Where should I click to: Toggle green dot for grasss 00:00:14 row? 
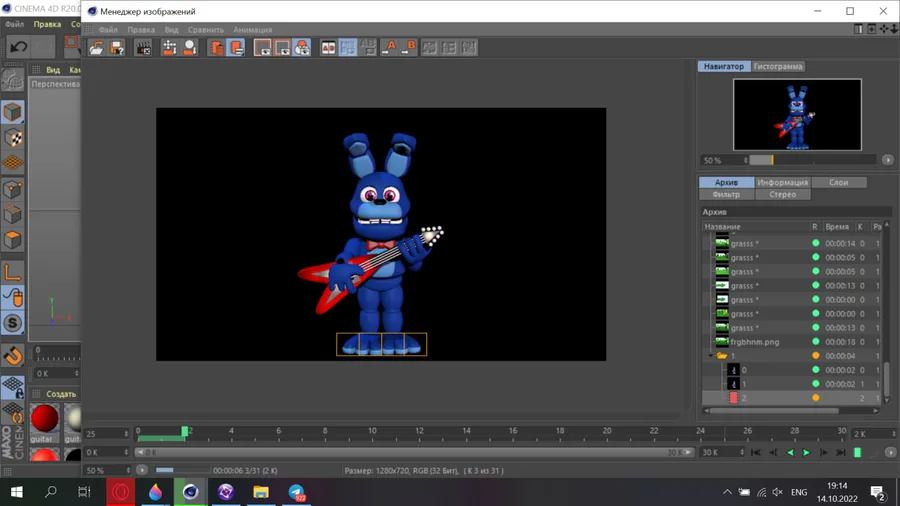(816, 243)
